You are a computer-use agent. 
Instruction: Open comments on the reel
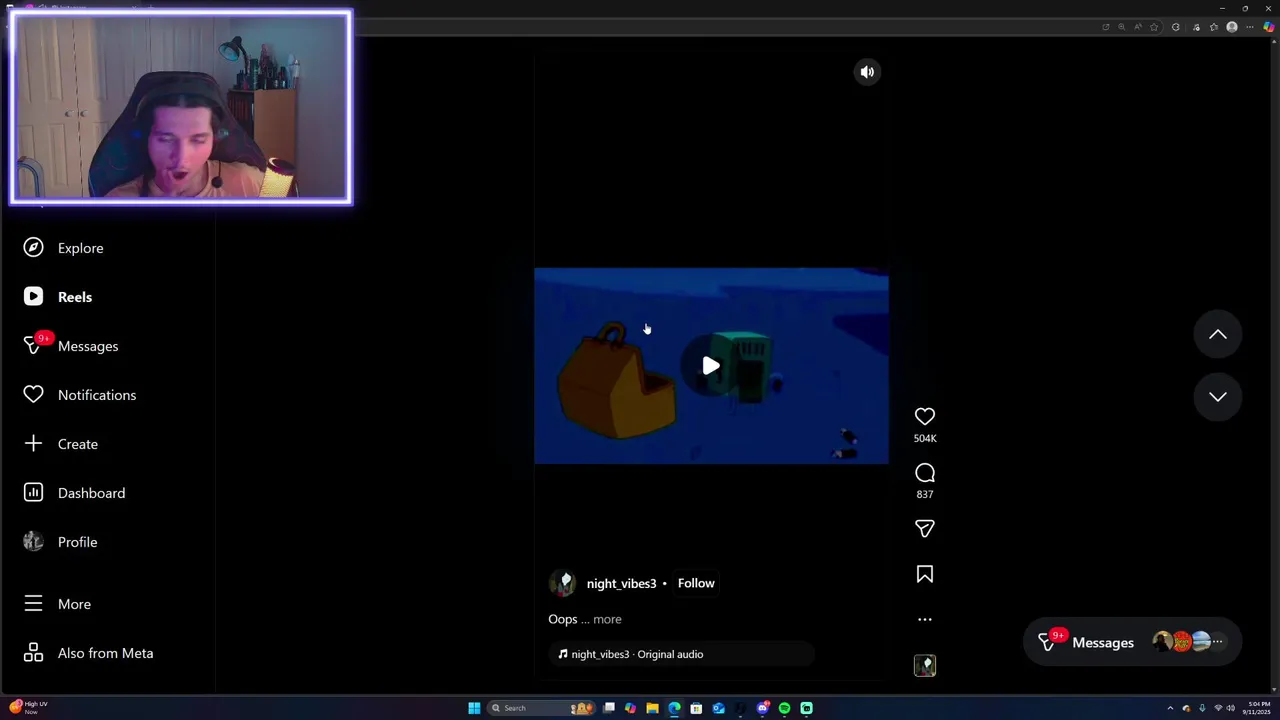tap(925, 473)
